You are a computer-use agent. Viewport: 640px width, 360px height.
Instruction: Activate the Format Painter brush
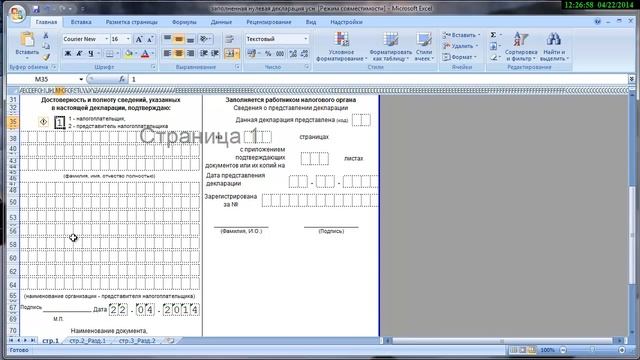[46, 57]
